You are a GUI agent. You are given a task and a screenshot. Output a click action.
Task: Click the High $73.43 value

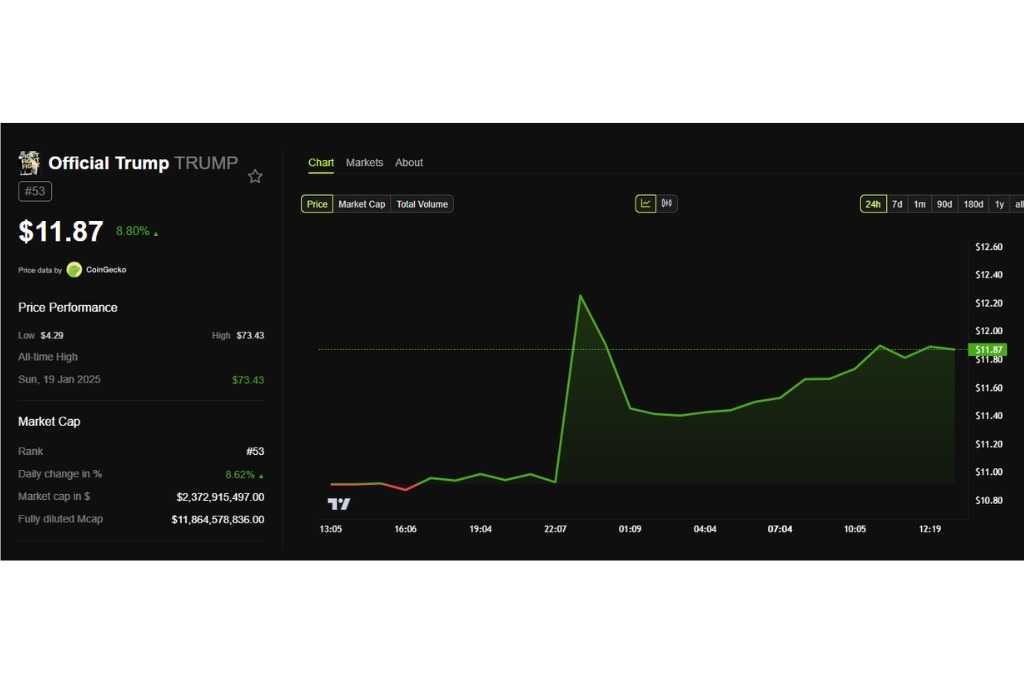coord(250,336)
